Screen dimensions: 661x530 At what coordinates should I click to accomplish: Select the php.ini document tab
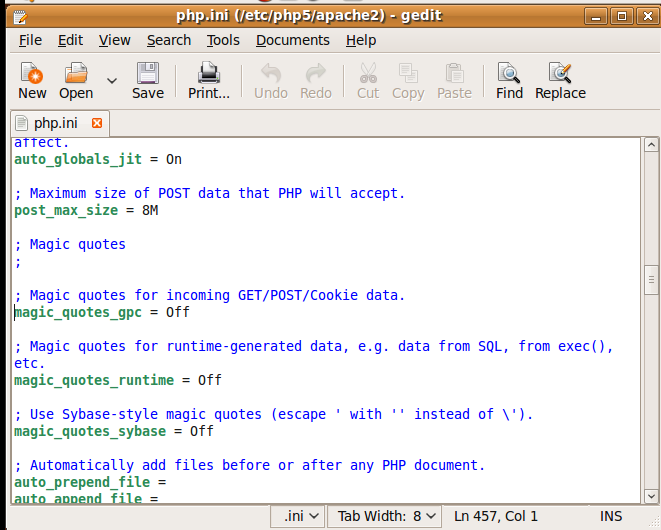[x=59, y=123]
